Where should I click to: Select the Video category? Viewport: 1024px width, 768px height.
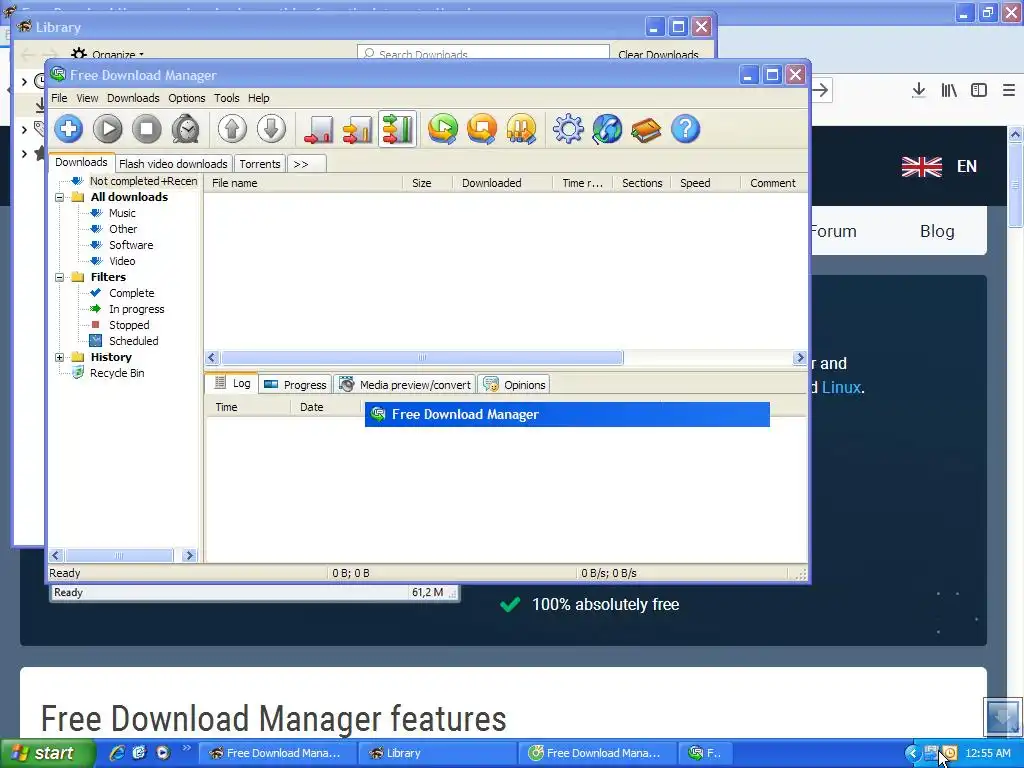[x=122, y=261]
